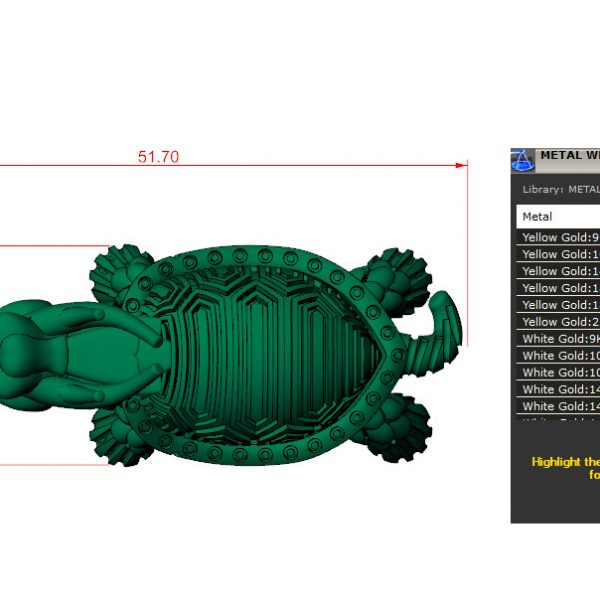Click the arrowhead at dimension line's right end

pyautogui.click(x=462, y=164)
